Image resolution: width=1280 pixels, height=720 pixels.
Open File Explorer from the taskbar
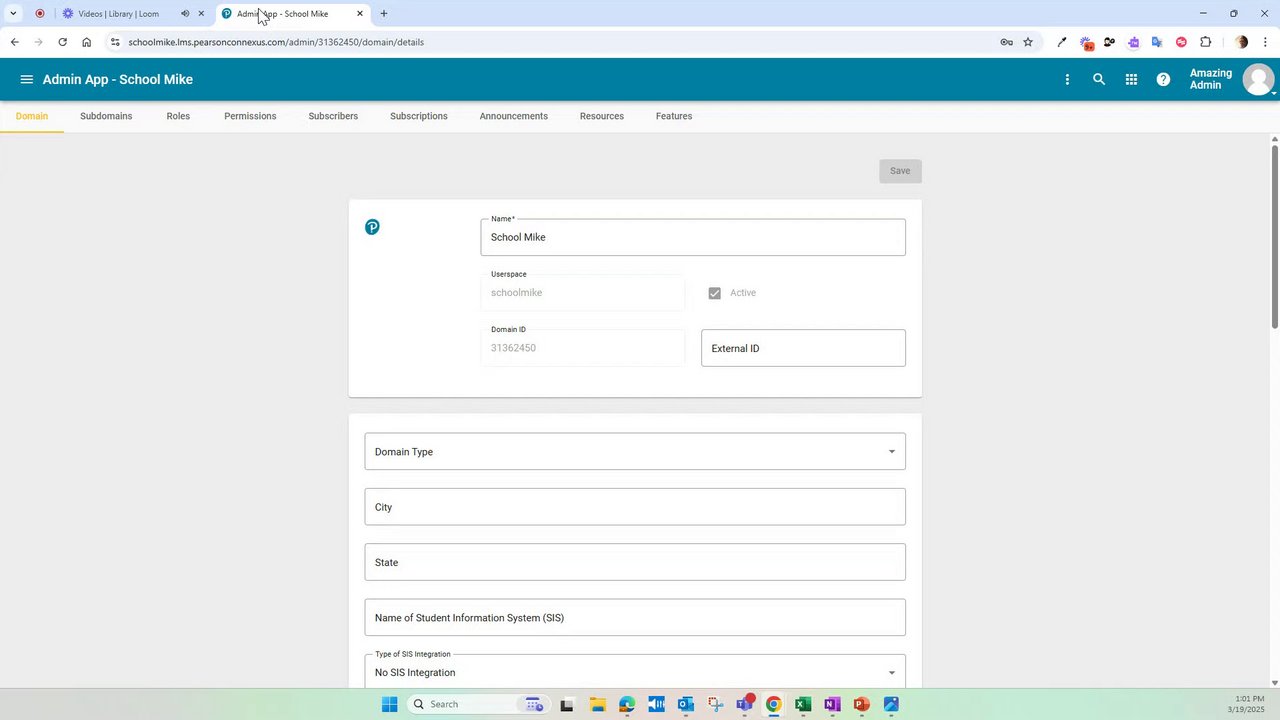tap(597, 704)
